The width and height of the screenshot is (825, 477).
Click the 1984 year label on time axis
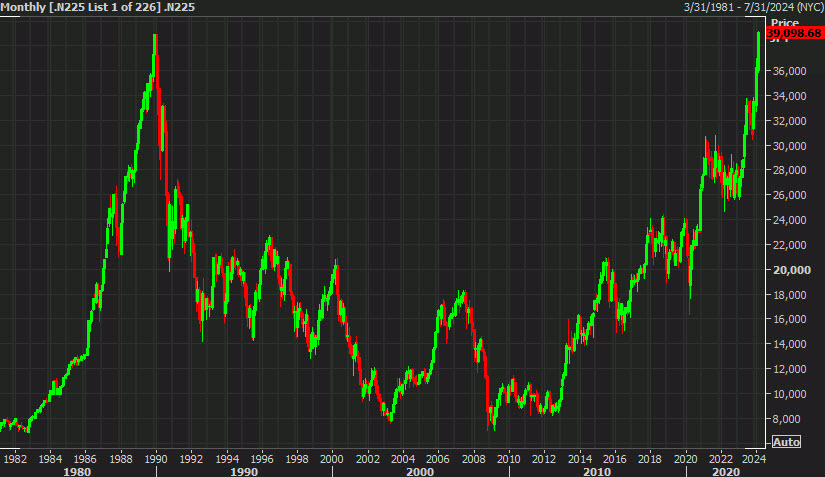tap(50, 459)
